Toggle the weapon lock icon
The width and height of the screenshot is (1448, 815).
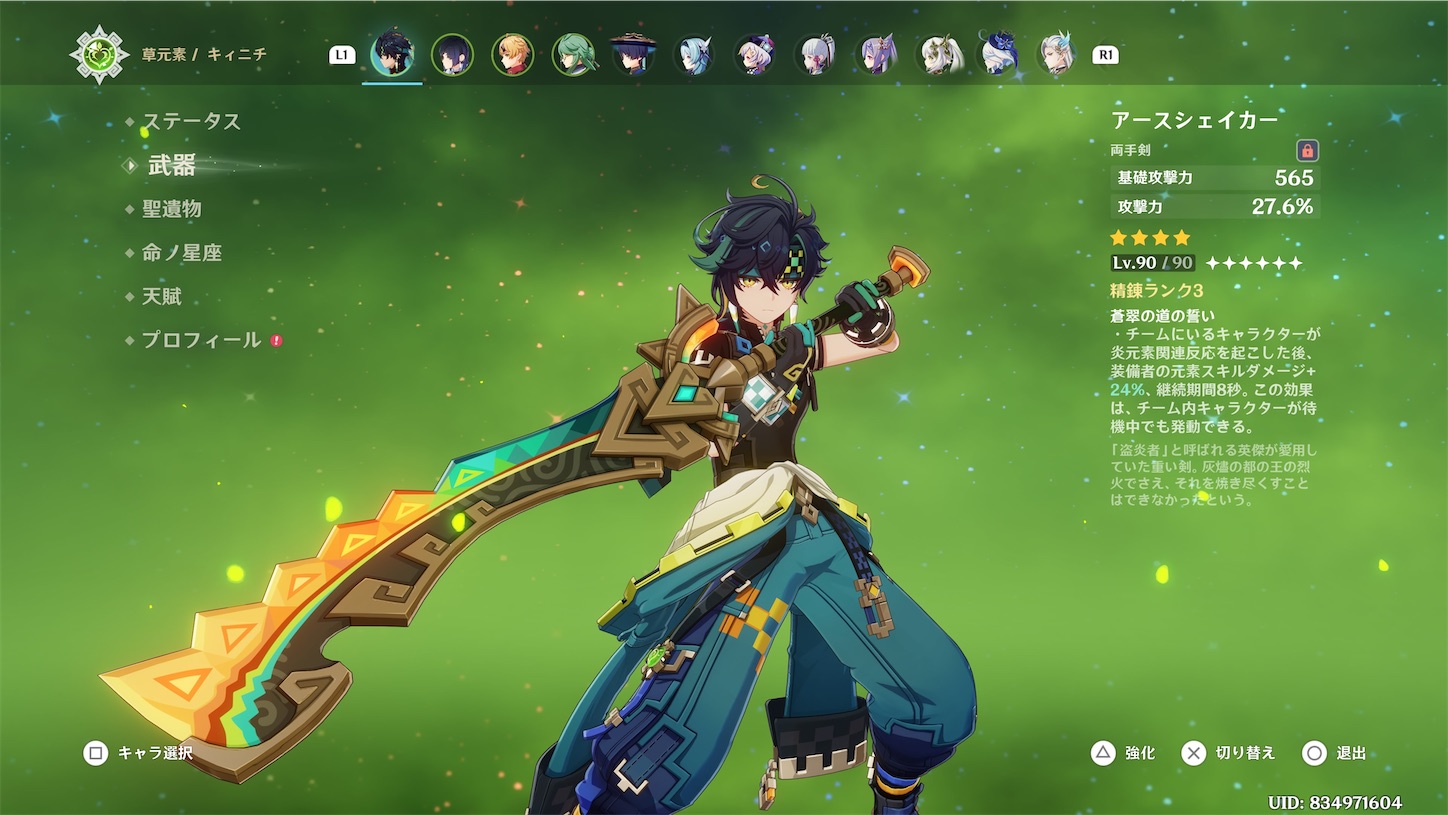click(1308, 151)
